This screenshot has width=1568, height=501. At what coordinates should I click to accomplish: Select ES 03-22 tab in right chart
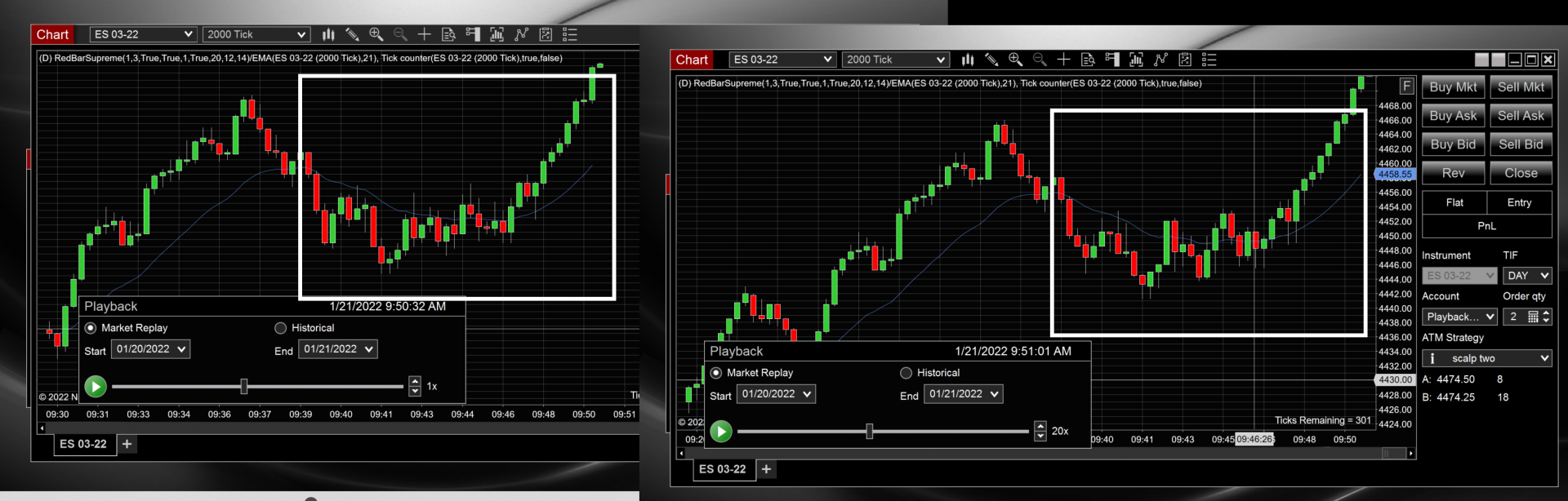coord(723,469)
